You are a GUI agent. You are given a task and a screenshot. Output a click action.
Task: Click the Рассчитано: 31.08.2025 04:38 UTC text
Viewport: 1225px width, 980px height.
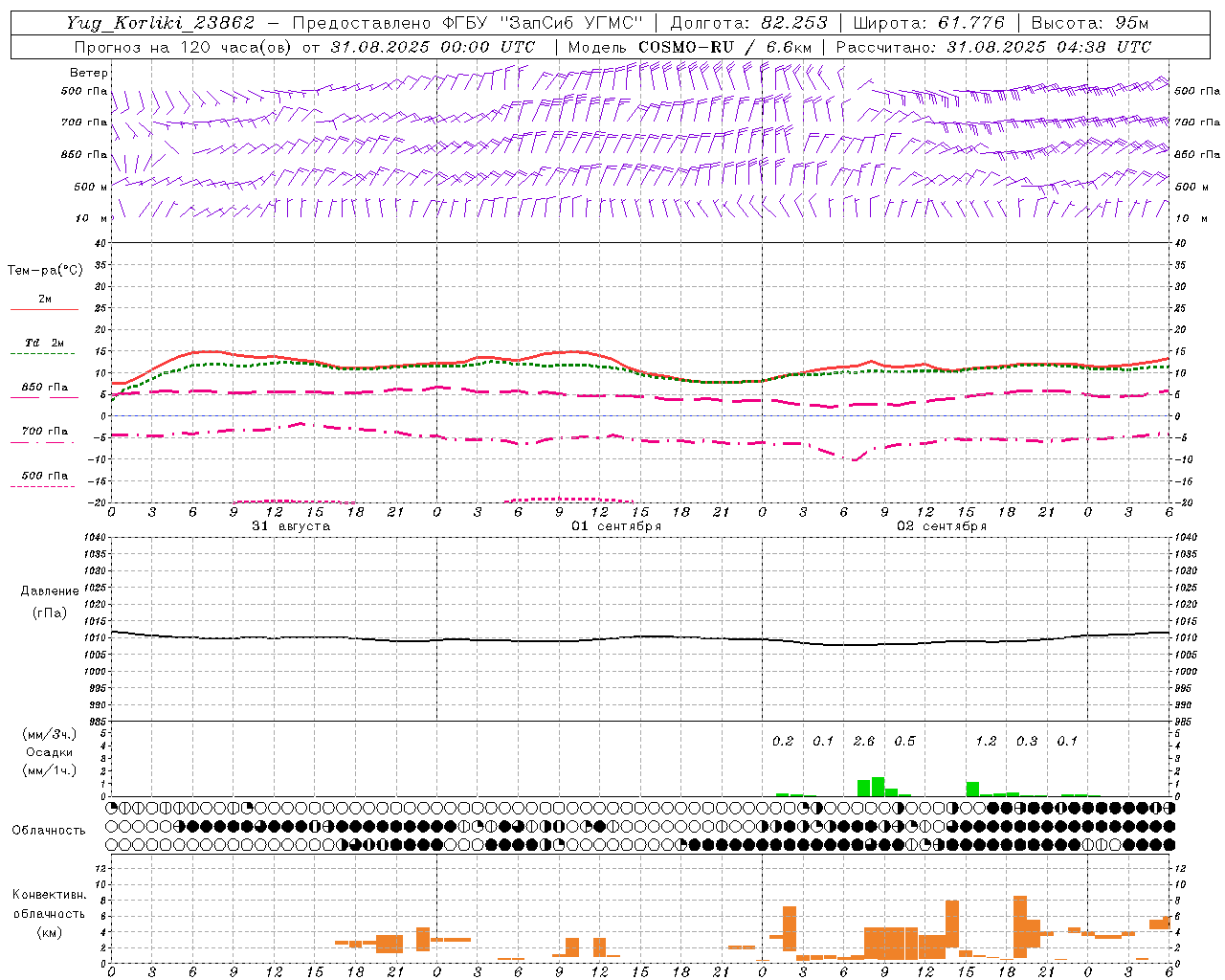993,47
